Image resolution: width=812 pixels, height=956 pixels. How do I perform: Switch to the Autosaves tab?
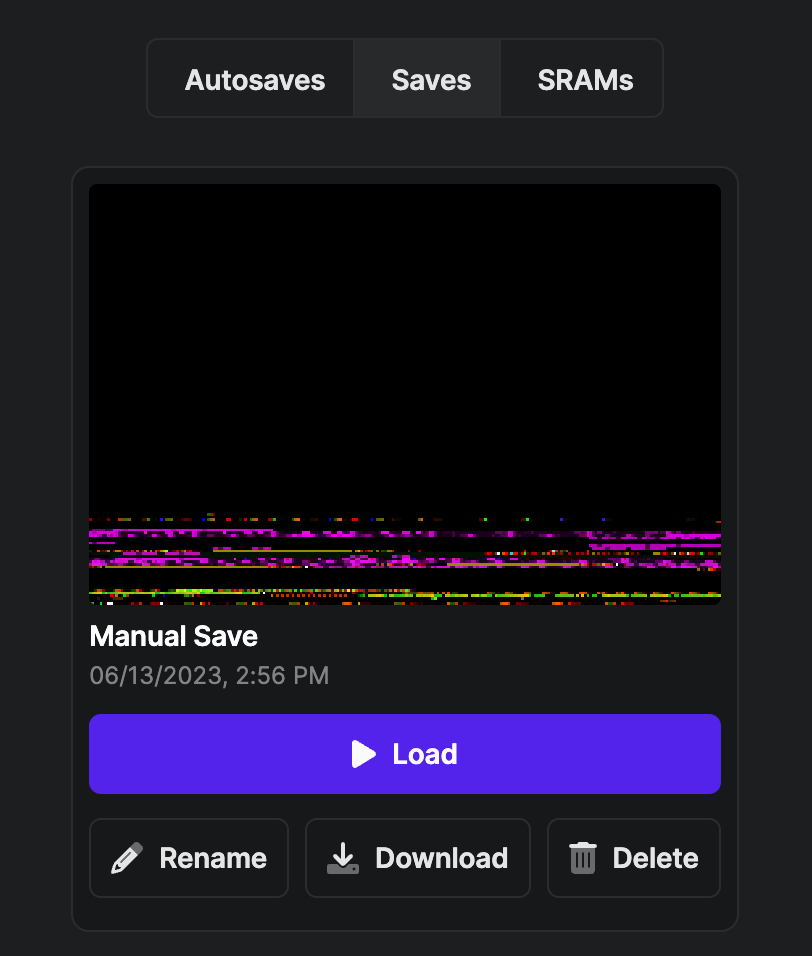(x=255, y=80)
